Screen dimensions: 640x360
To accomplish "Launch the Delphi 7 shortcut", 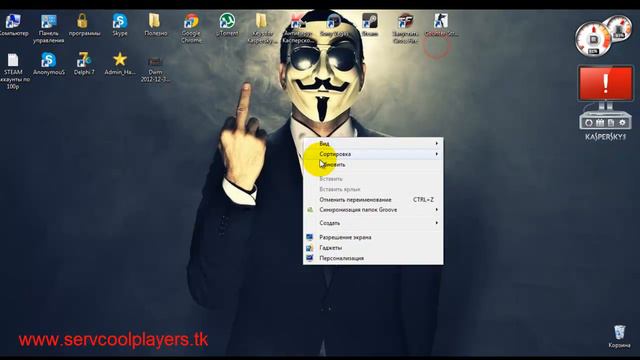I will (x=84, y=64).
